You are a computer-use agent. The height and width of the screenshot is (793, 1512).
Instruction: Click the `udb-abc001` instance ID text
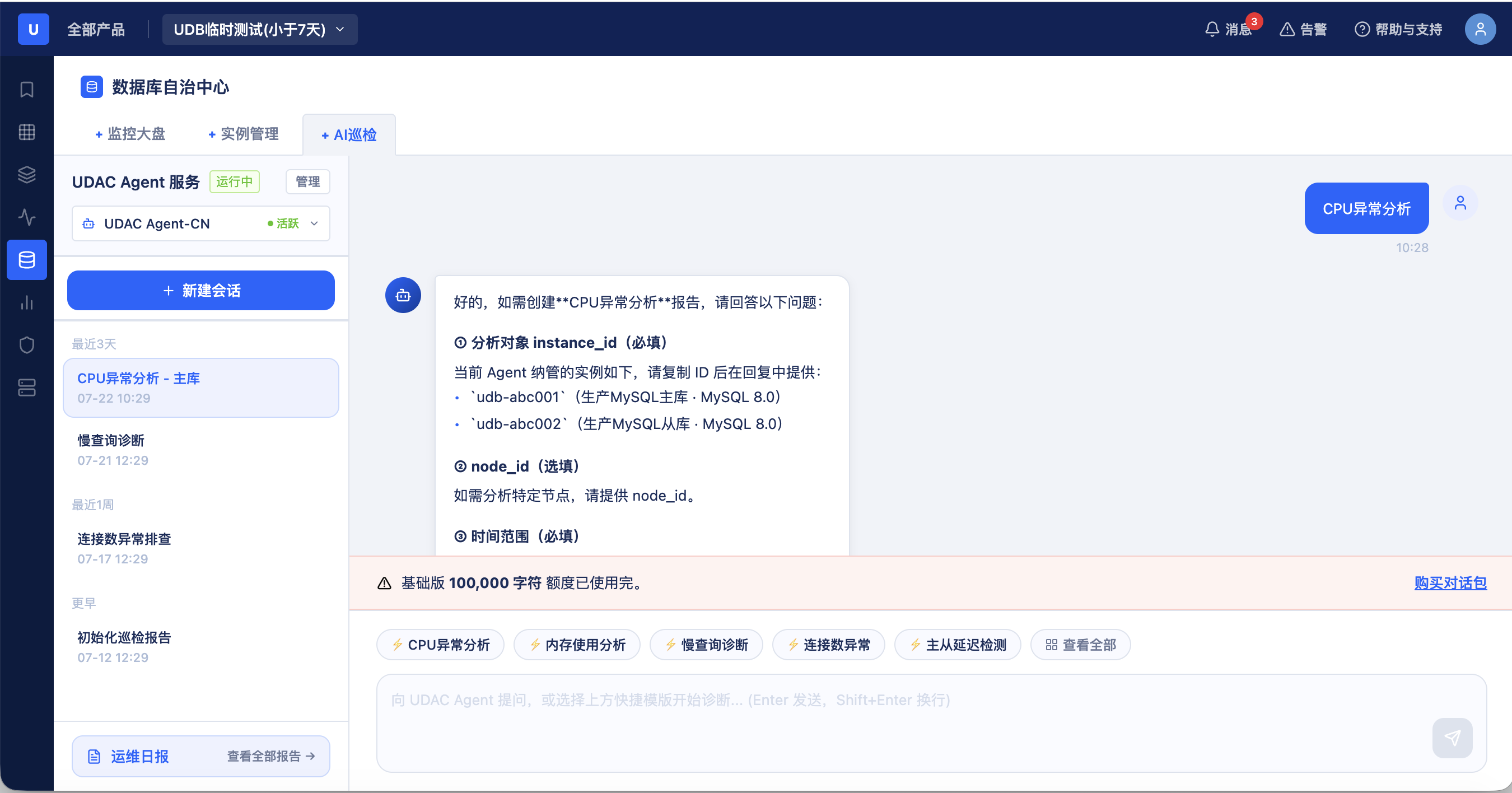(x=519, y=398)
